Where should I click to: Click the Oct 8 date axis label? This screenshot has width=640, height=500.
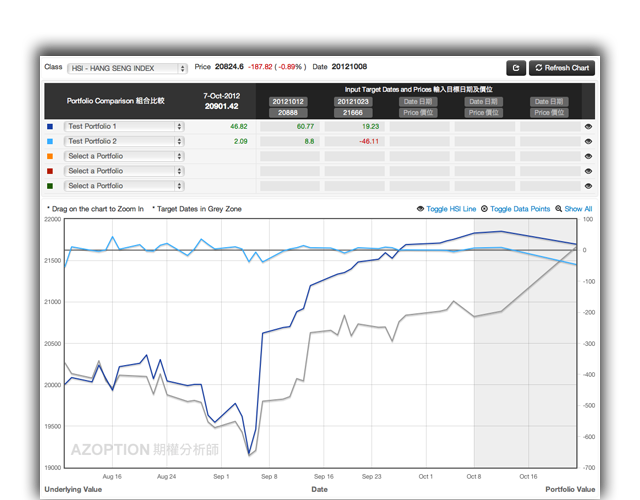pyautogui.click(x=474, y=476)
